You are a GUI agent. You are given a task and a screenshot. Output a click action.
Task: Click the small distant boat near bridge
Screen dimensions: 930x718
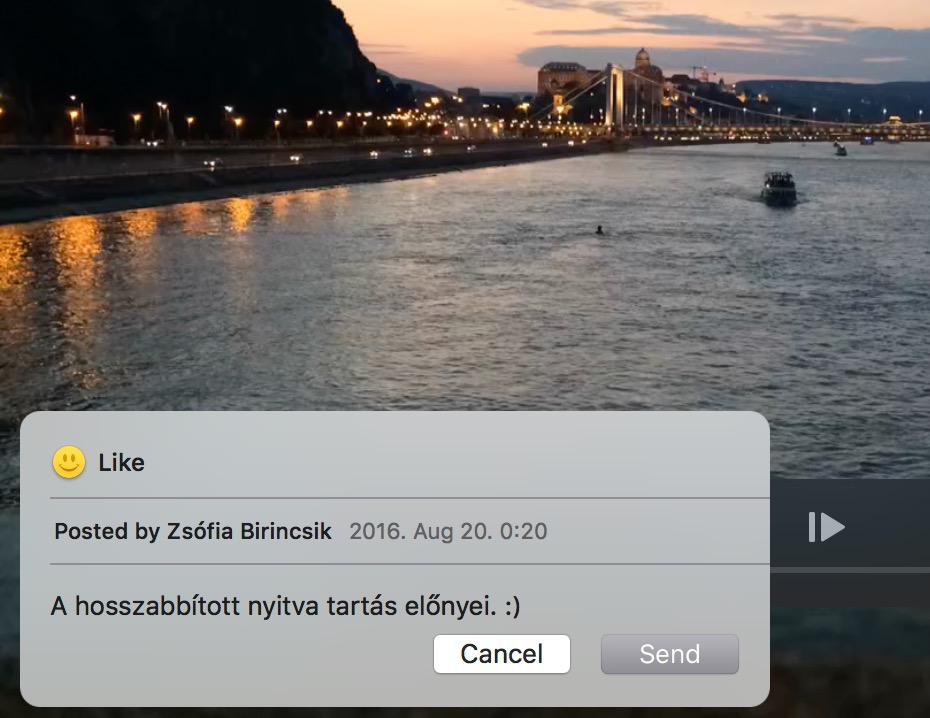coord(840,149)
